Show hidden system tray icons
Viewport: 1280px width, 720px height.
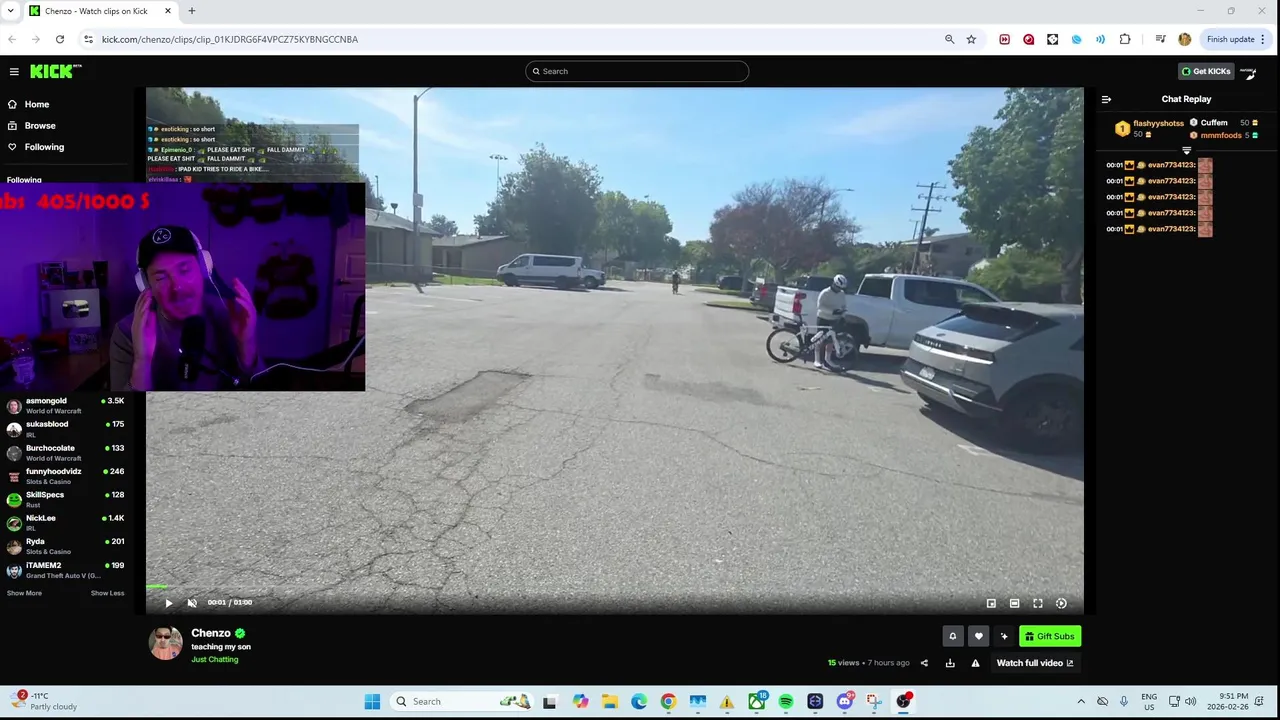[1081, 701]
